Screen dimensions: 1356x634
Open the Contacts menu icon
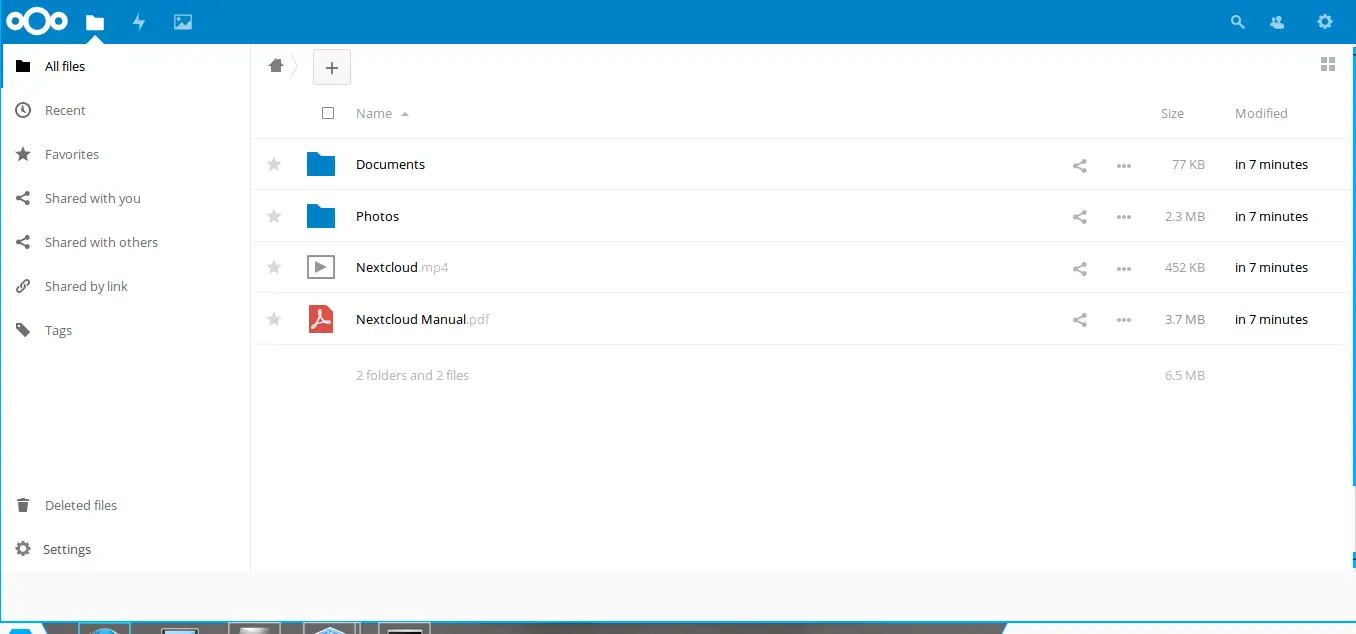[1277, 22]
